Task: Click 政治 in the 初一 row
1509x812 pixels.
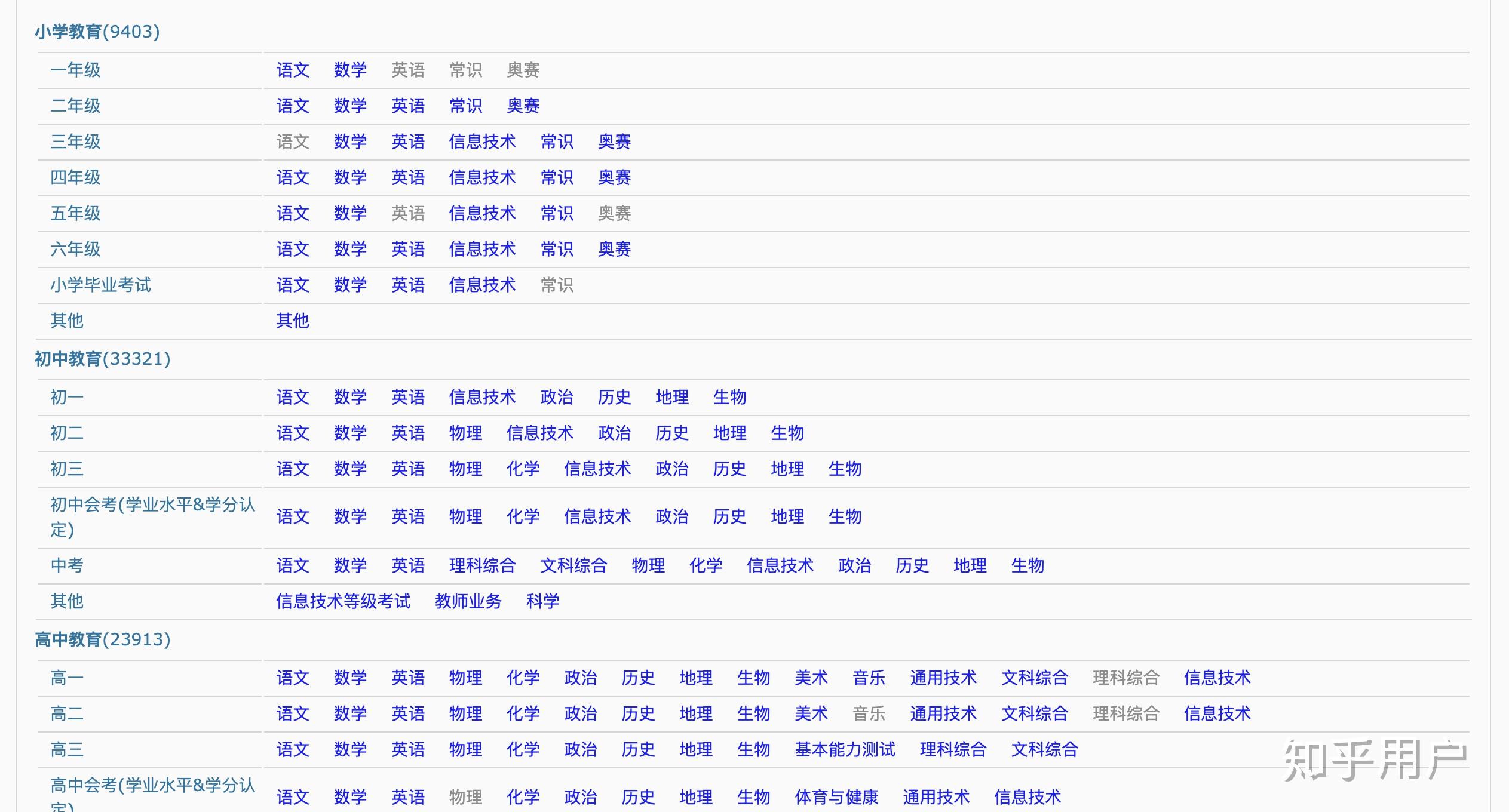Action: (557, 397)
